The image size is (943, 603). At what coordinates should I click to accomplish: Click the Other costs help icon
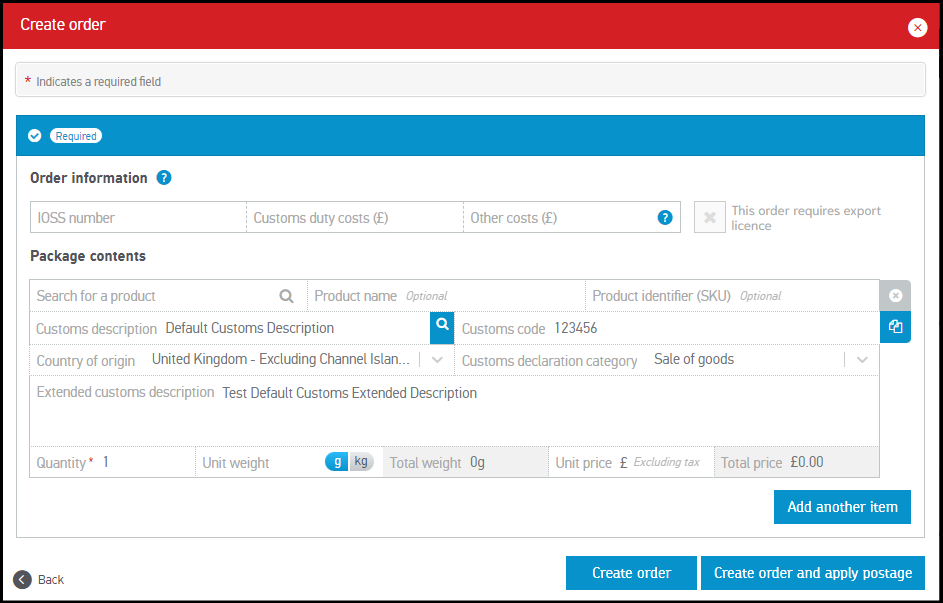(665, 217)
